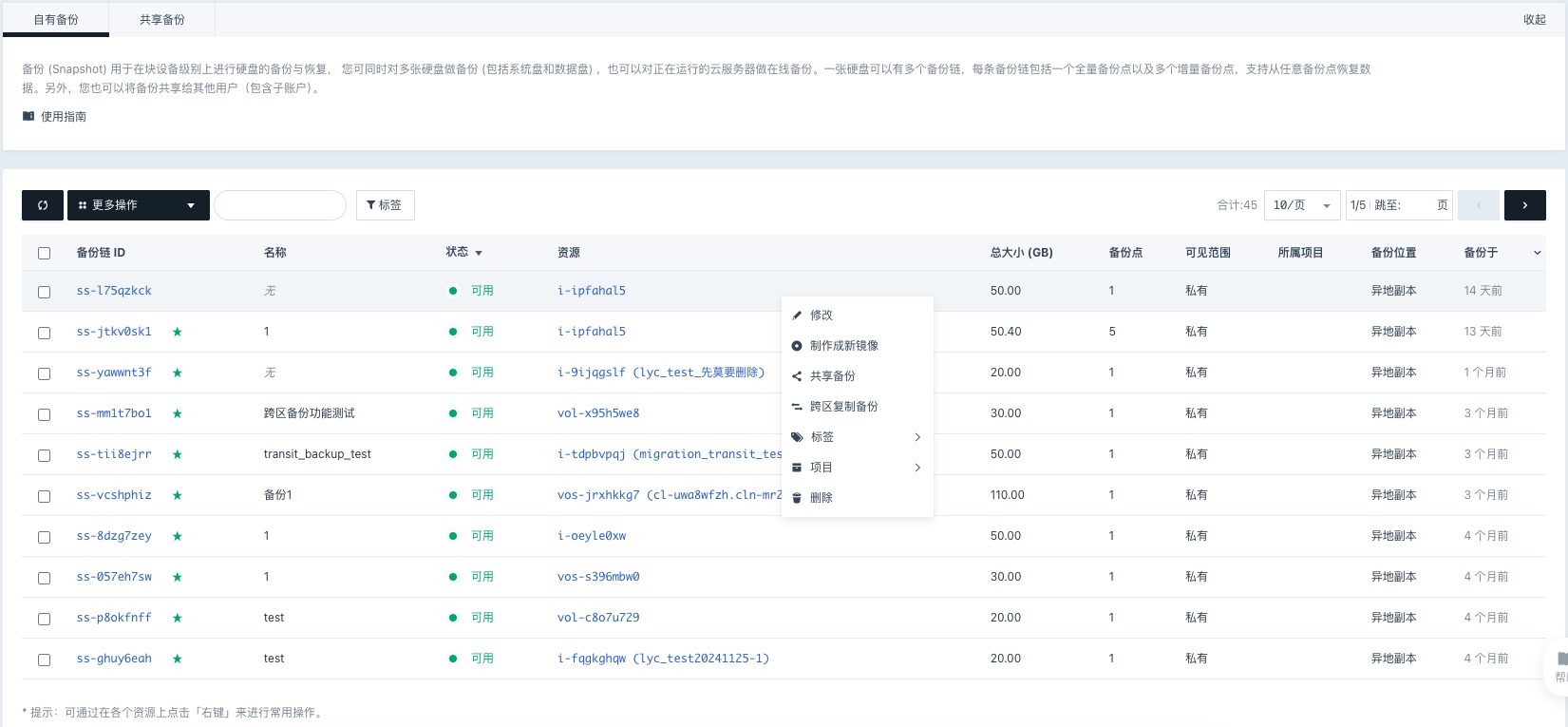Open backup chain link ss-mm1t7bo1
1568x727 pixels.
click(x=114, y=413)
